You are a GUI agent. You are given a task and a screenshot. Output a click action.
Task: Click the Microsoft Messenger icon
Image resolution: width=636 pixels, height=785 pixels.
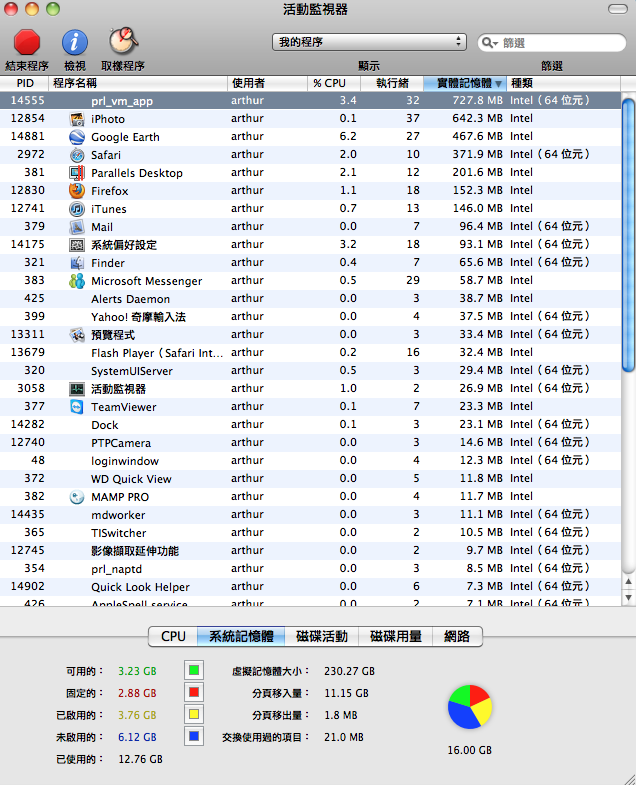77,281
